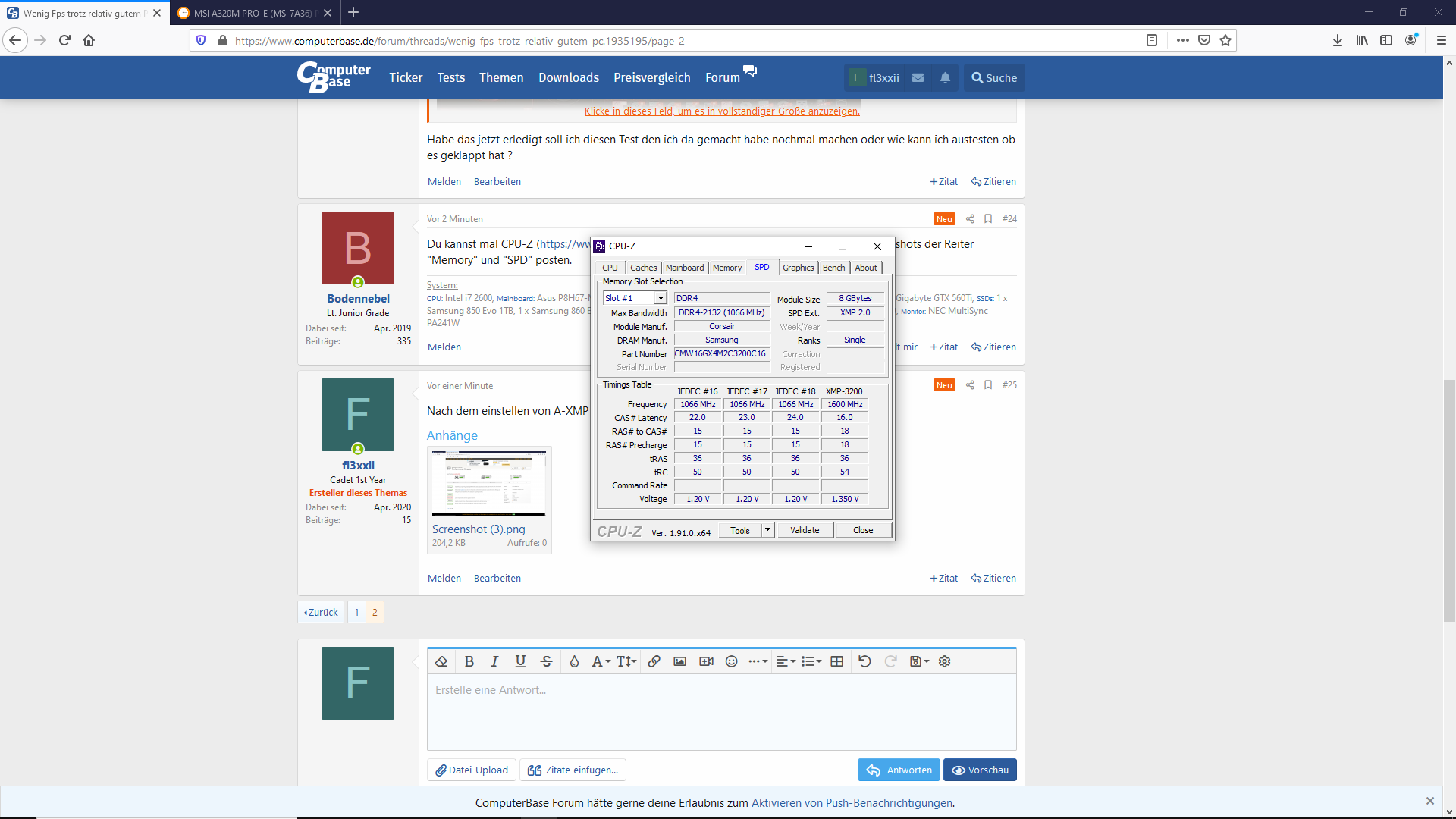Toggle bold formatting in reply editor
The image size is (1456, 819).
pyautogui.click(x=469, y=661)
